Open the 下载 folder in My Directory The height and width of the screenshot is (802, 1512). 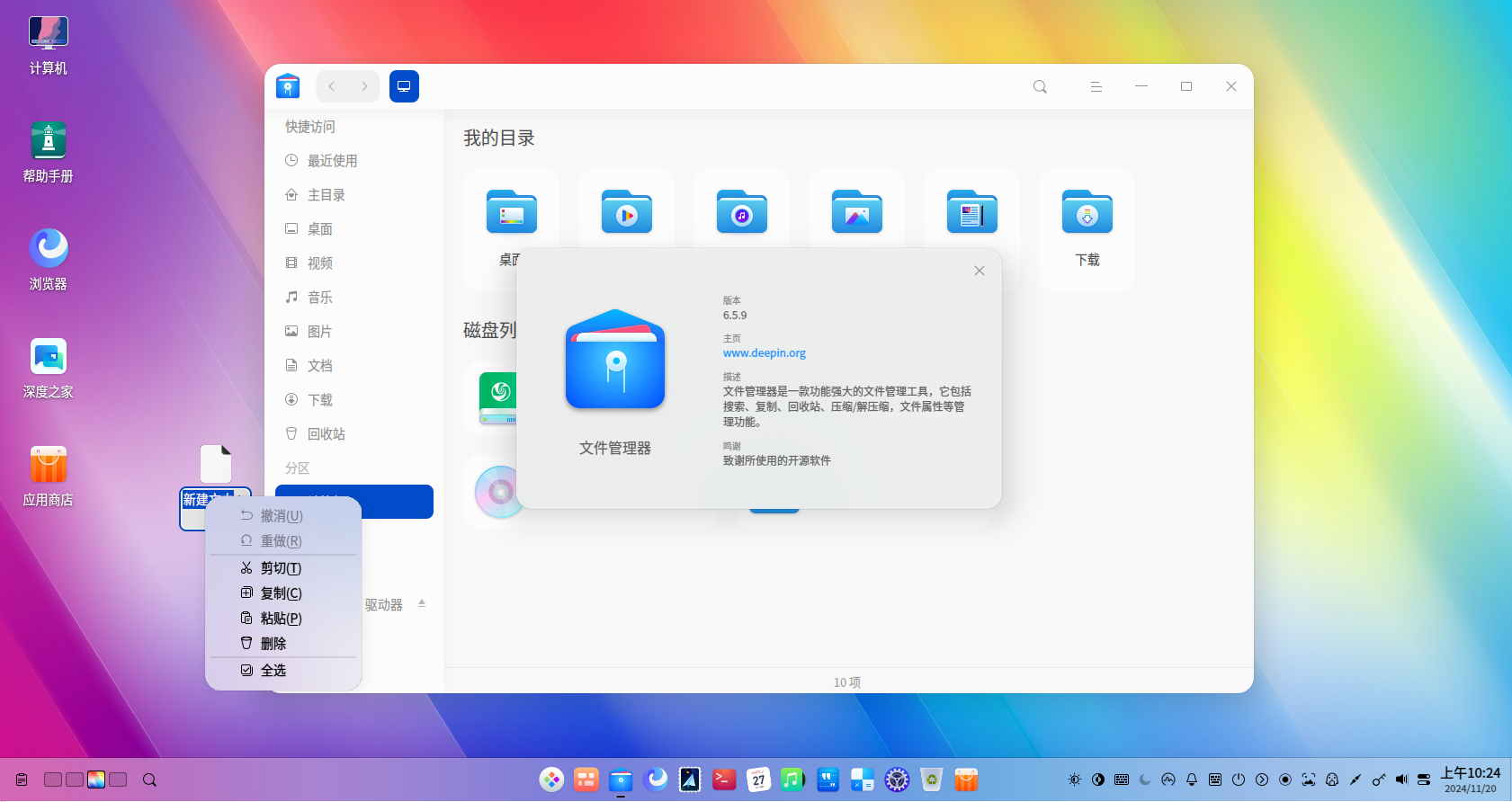coord(1087,229)
